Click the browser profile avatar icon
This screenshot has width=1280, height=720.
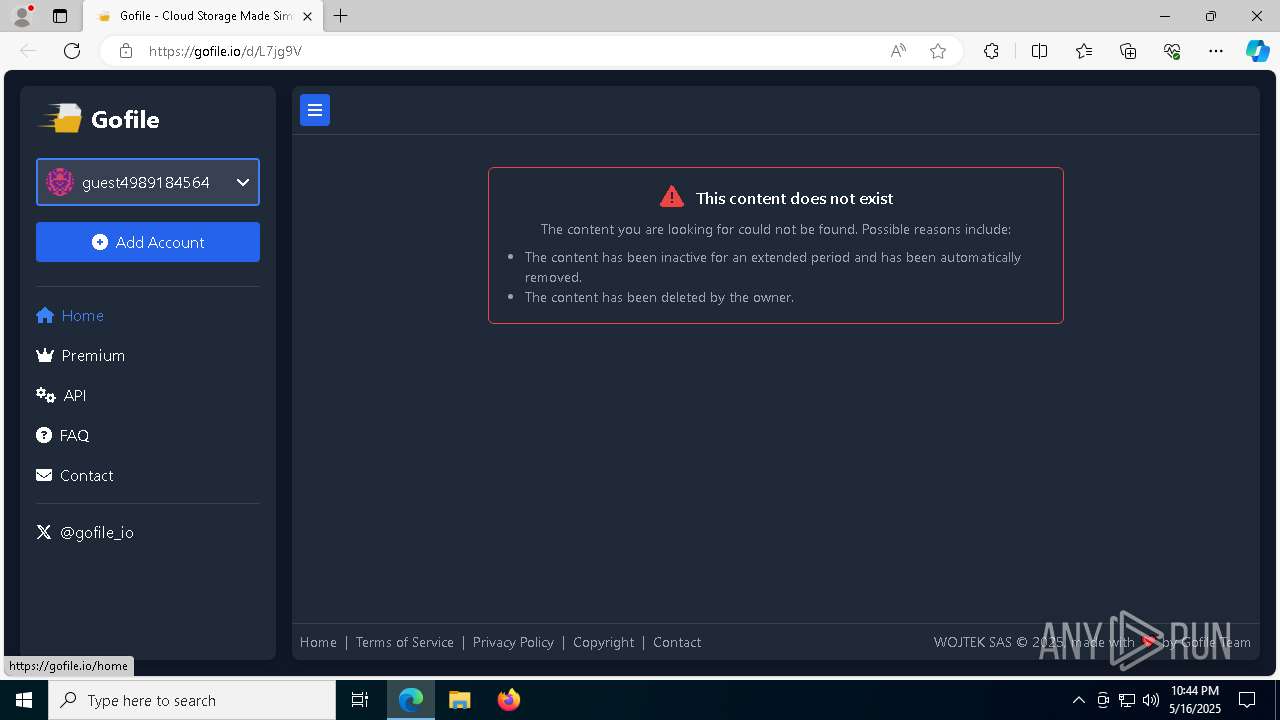point(22,16)
